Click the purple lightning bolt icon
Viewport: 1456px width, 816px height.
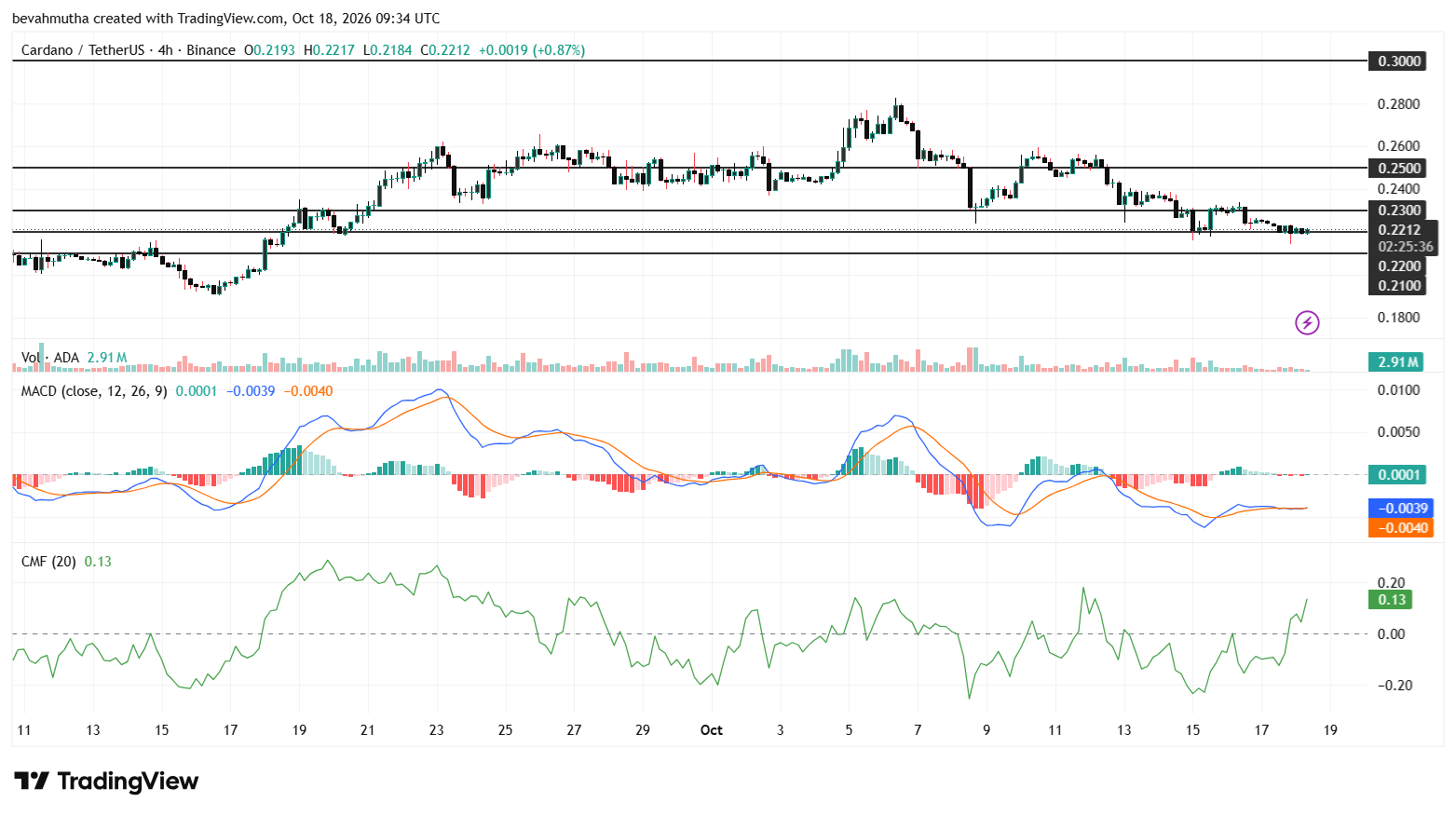(1307, 323)
